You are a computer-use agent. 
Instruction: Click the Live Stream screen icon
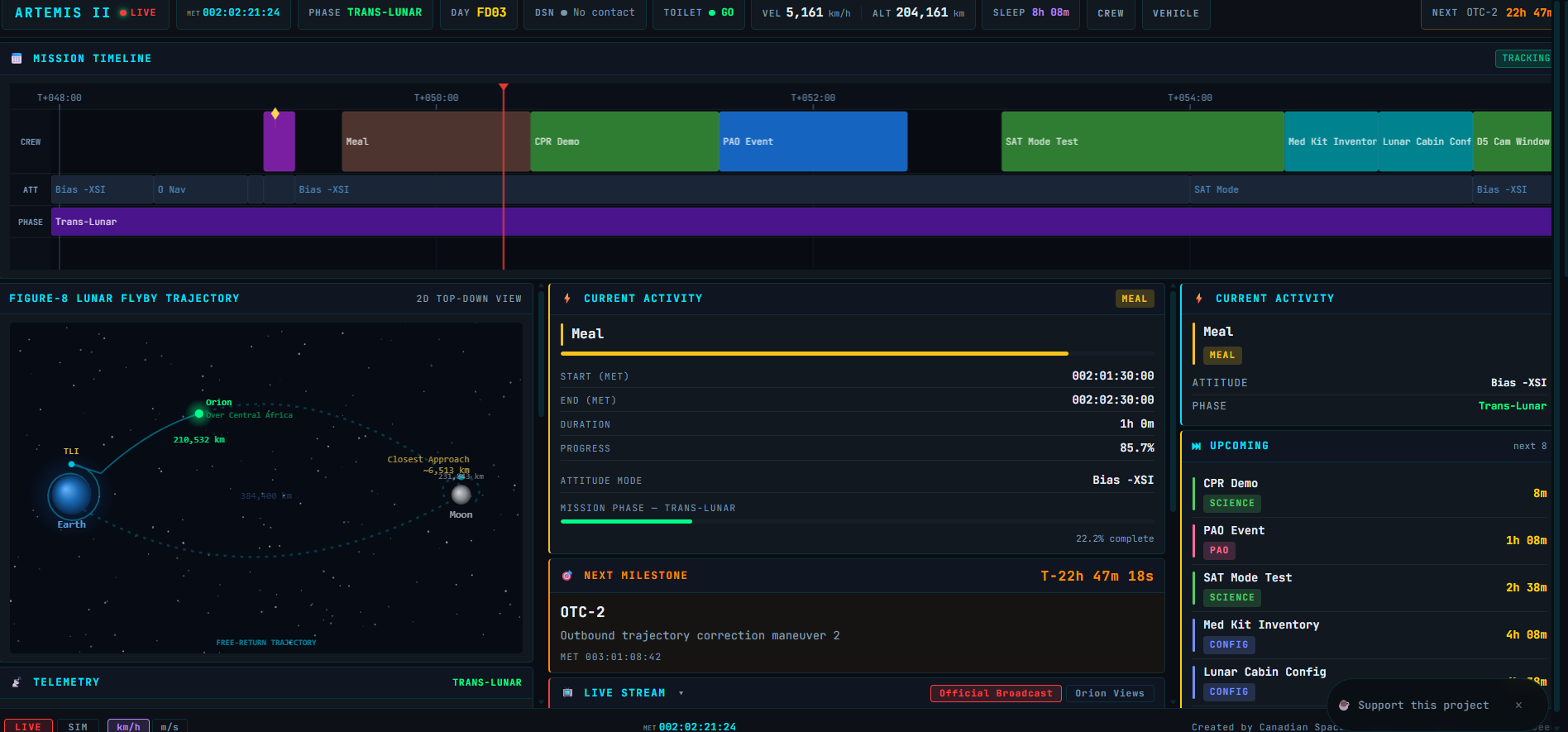(568, 693)
